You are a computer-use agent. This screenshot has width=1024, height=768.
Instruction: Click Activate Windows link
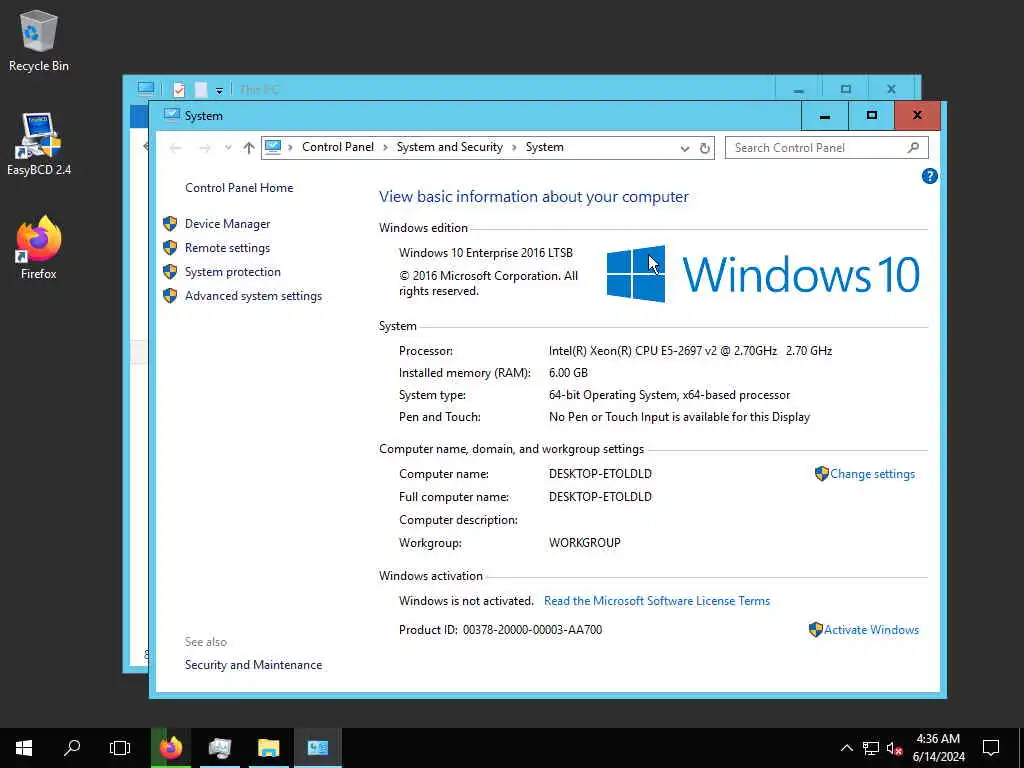point(871,630)
